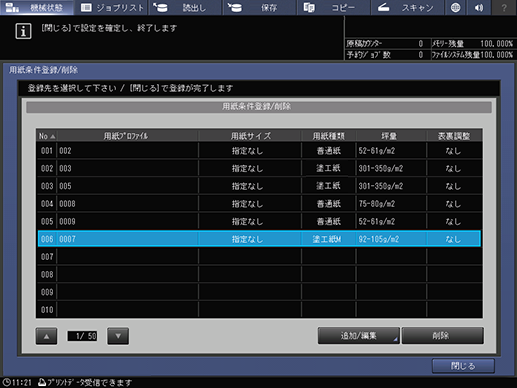The width and height of the screenshot is (517, 388).
Task: Click the speaker volume icon
Action: click(x=479, y=7)
